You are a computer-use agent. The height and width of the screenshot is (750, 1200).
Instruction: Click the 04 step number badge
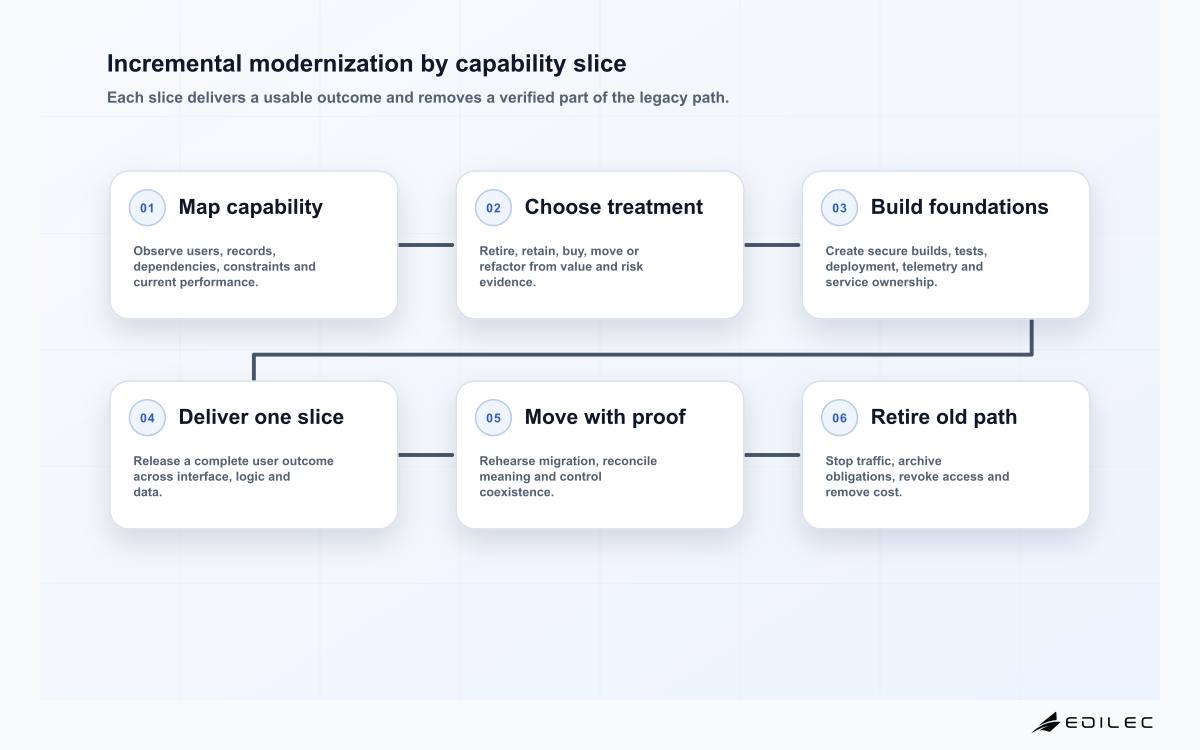point(147,418)
